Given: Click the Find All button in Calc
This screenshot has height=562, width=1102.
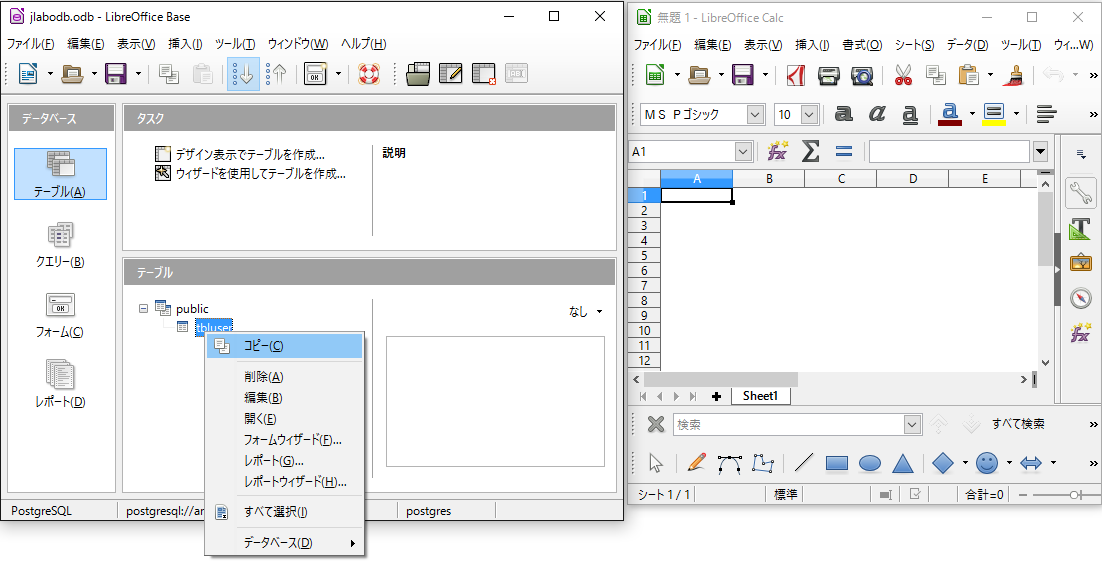Looking at the screenshot, I should coord(1018,424).
